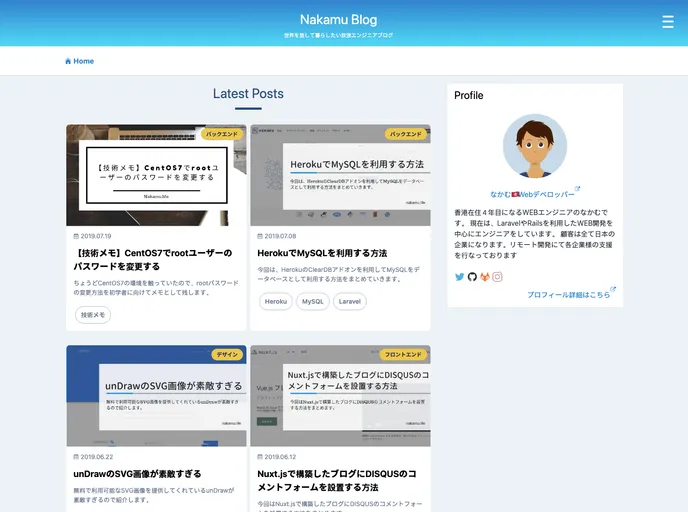Click the 2019.06.12 post date
Screen dimensions: 688x512
(280, 457)
